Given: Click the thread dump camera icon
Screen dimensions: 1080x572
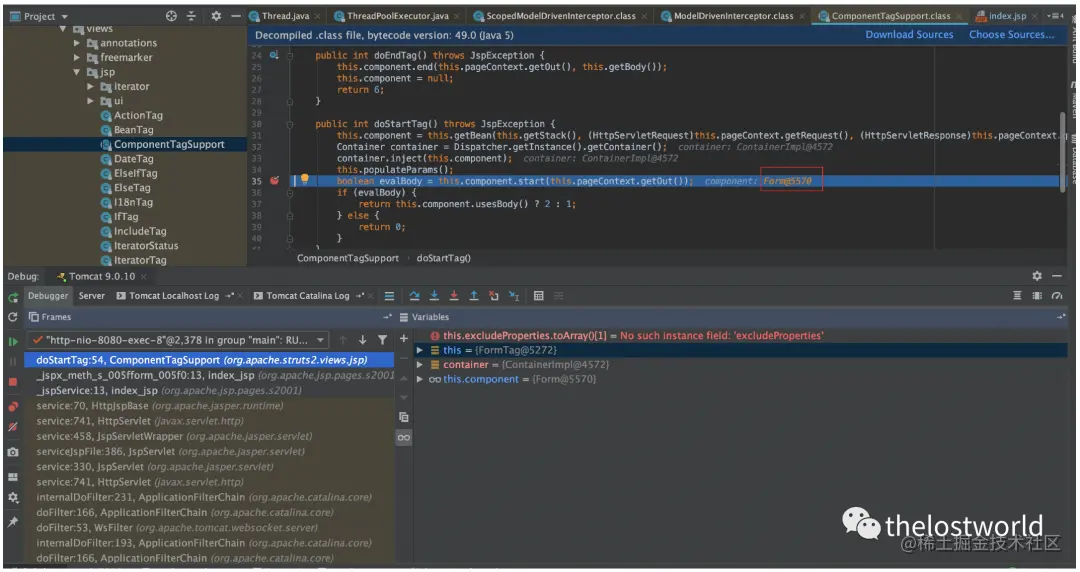Looking at the screenshot, I should (x=12, y=452).
